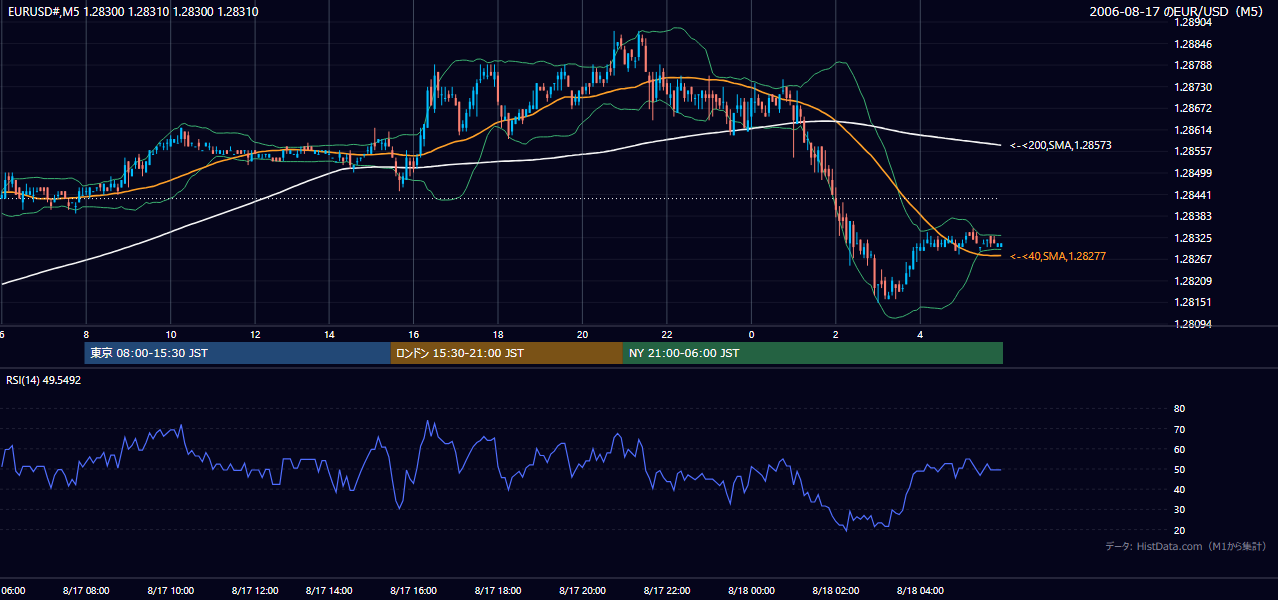Click price scale value 1.28904
The width and height of the screenshot is (1278, 600).
click(x=1193, y=23)
